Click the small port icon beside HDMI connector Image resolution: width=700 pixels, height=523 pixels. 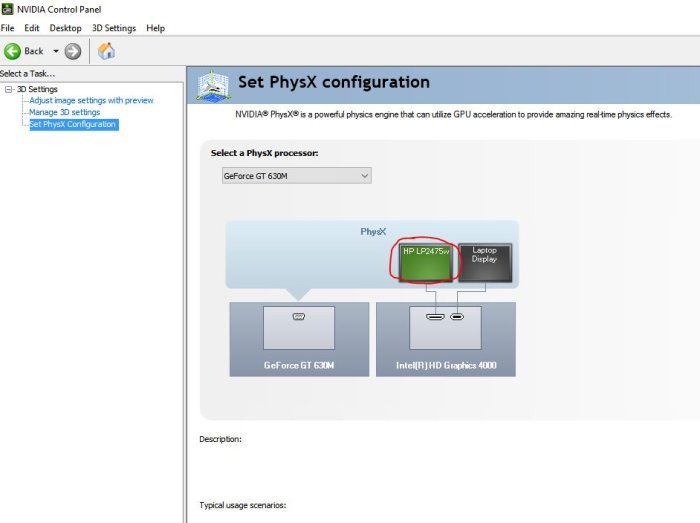point(457,317)
